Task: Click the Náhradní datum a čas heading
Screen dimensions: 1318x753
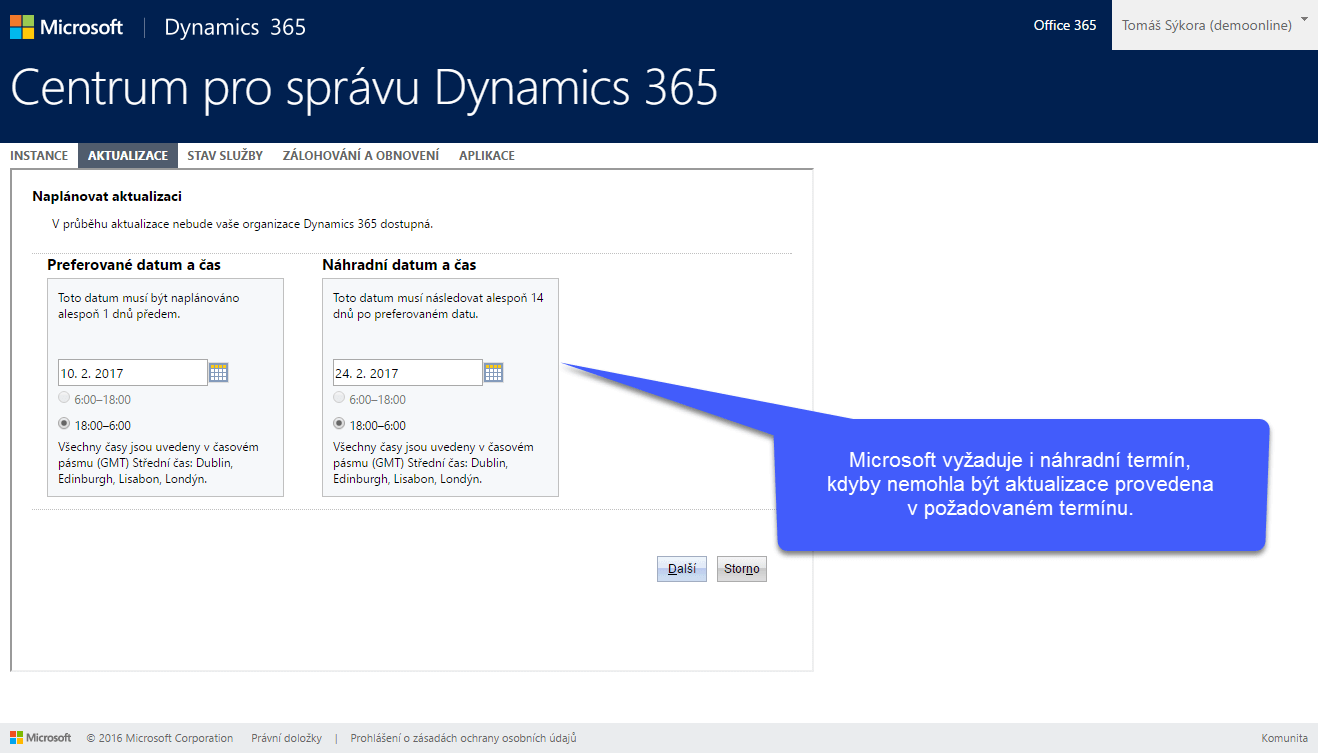Action: [x=399, y=265]
